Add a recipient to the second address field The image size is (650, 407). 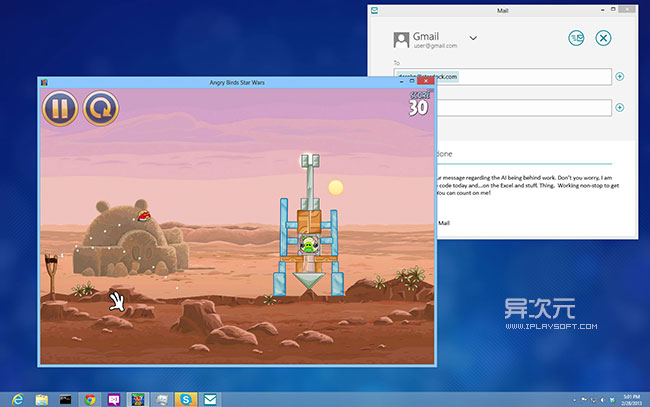(620, 107)
